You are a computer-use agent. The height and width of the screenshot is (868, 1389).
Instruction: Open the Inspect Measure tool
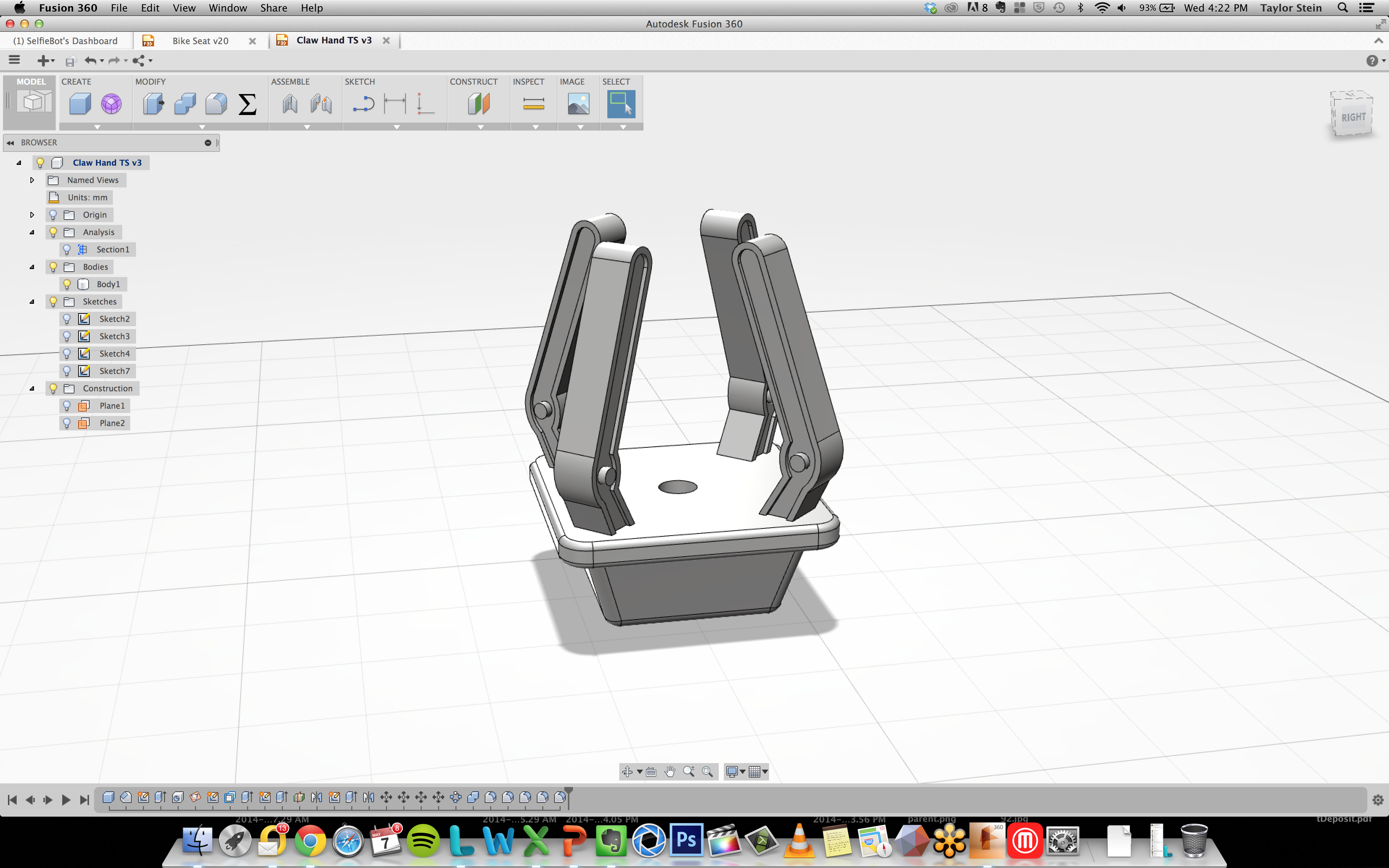pyautogui.click(x=534, y=104)
